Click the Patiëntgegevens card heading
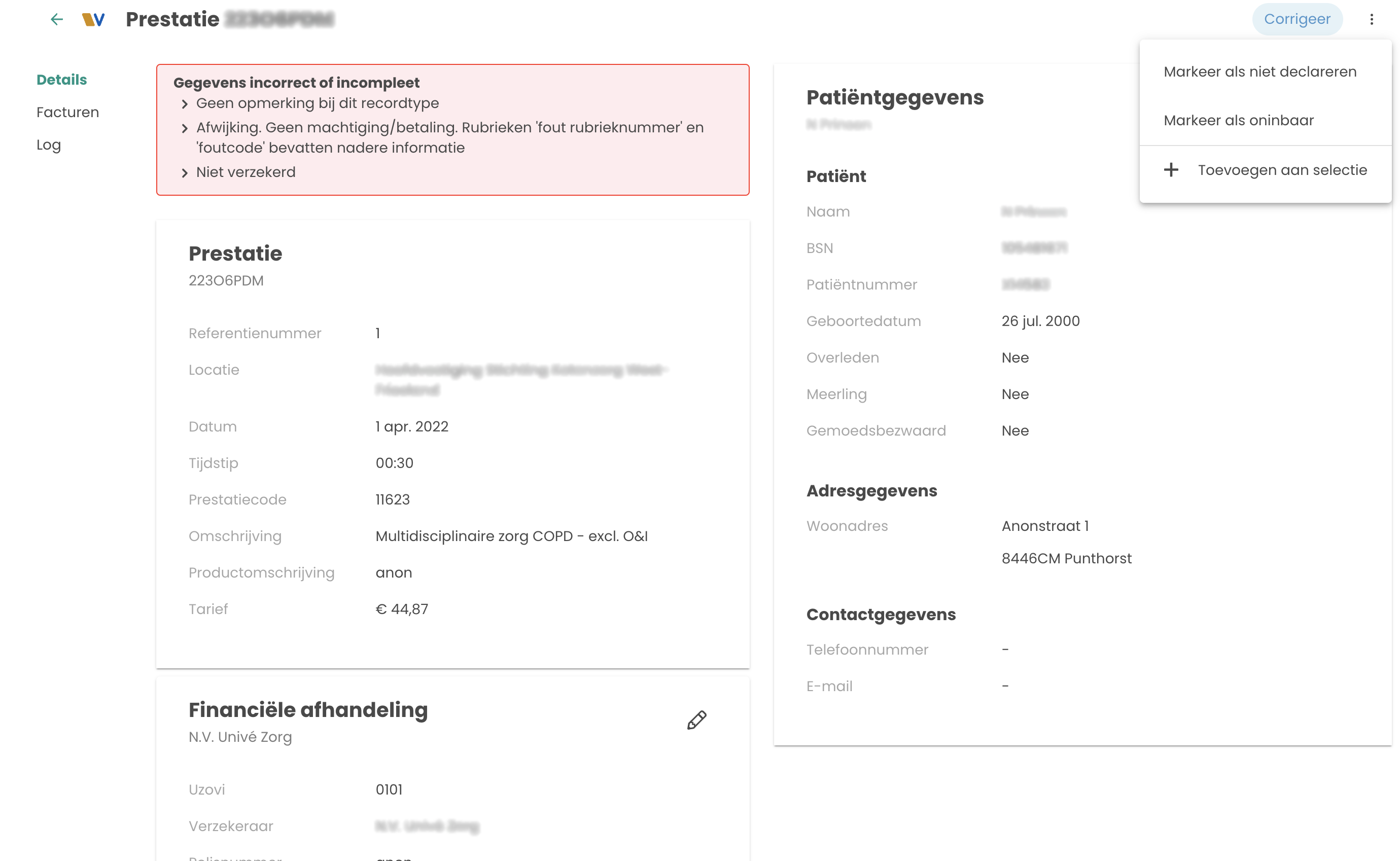 click(x=895, y=97)
